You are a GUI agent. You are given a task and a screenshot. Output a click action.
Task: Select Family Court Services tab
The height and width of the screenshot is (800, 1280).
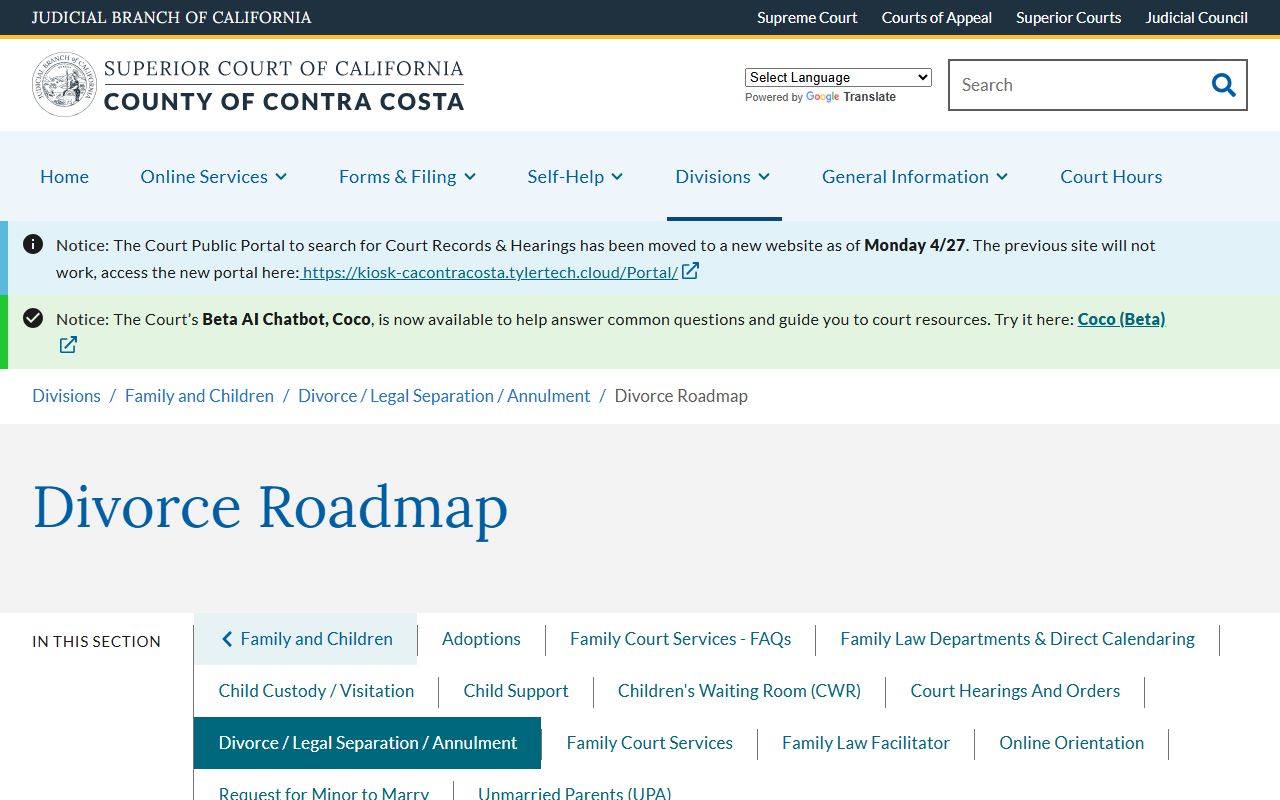[649, 743]
